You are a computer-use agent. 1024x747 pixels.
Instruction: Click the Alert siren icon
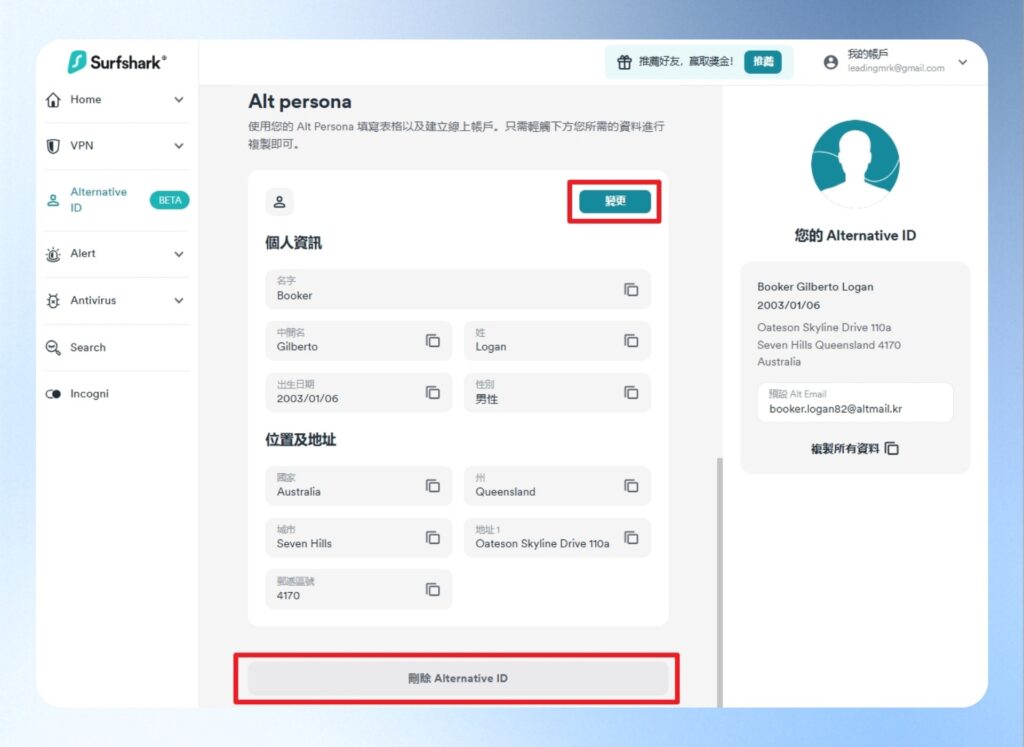coord(54,254)
